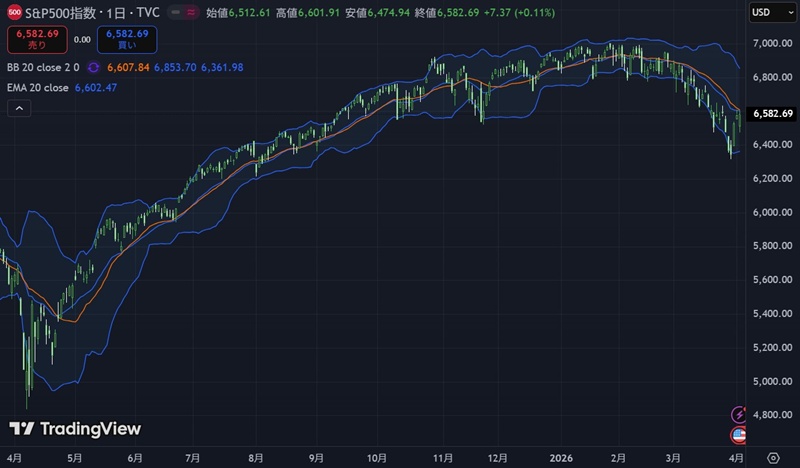The image size is (800, 468).
Task: Click the S&P500指数 symbol title
Action: pos(65,12)
